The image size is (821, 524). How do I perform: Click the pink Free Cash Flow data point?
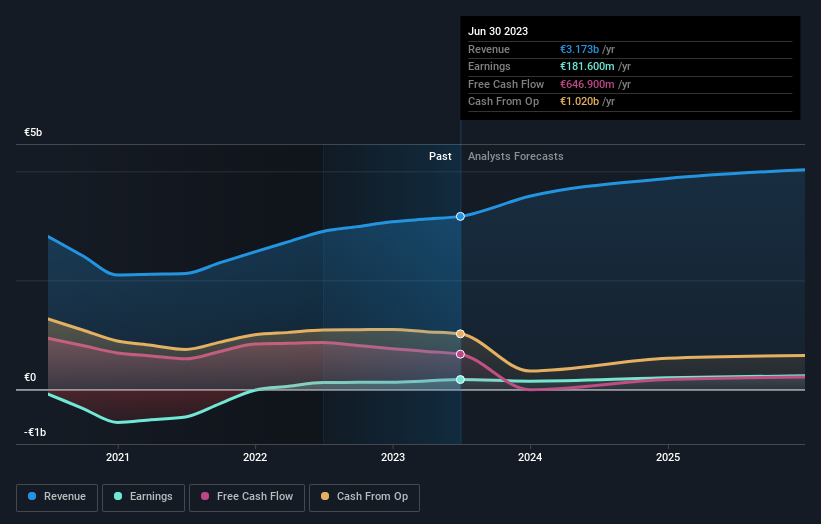460,354
